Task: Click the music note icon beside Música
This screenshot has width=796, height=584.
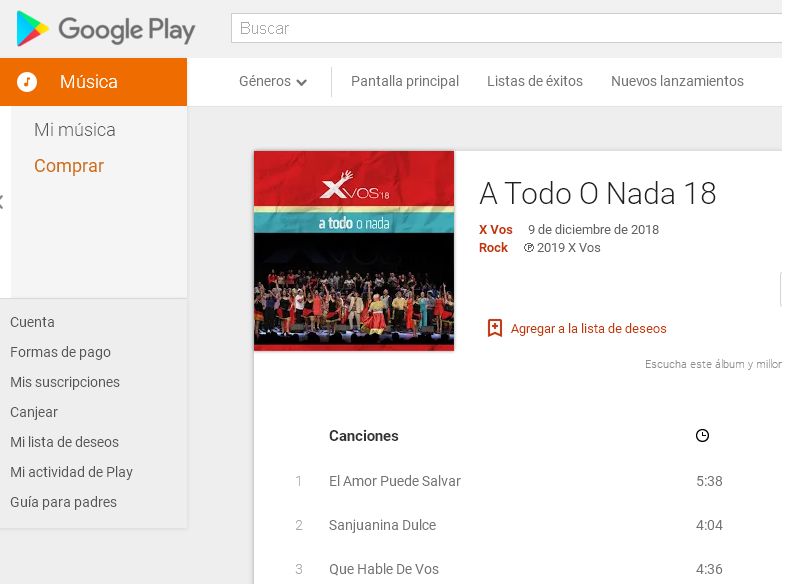Action: tap(28, 82)
